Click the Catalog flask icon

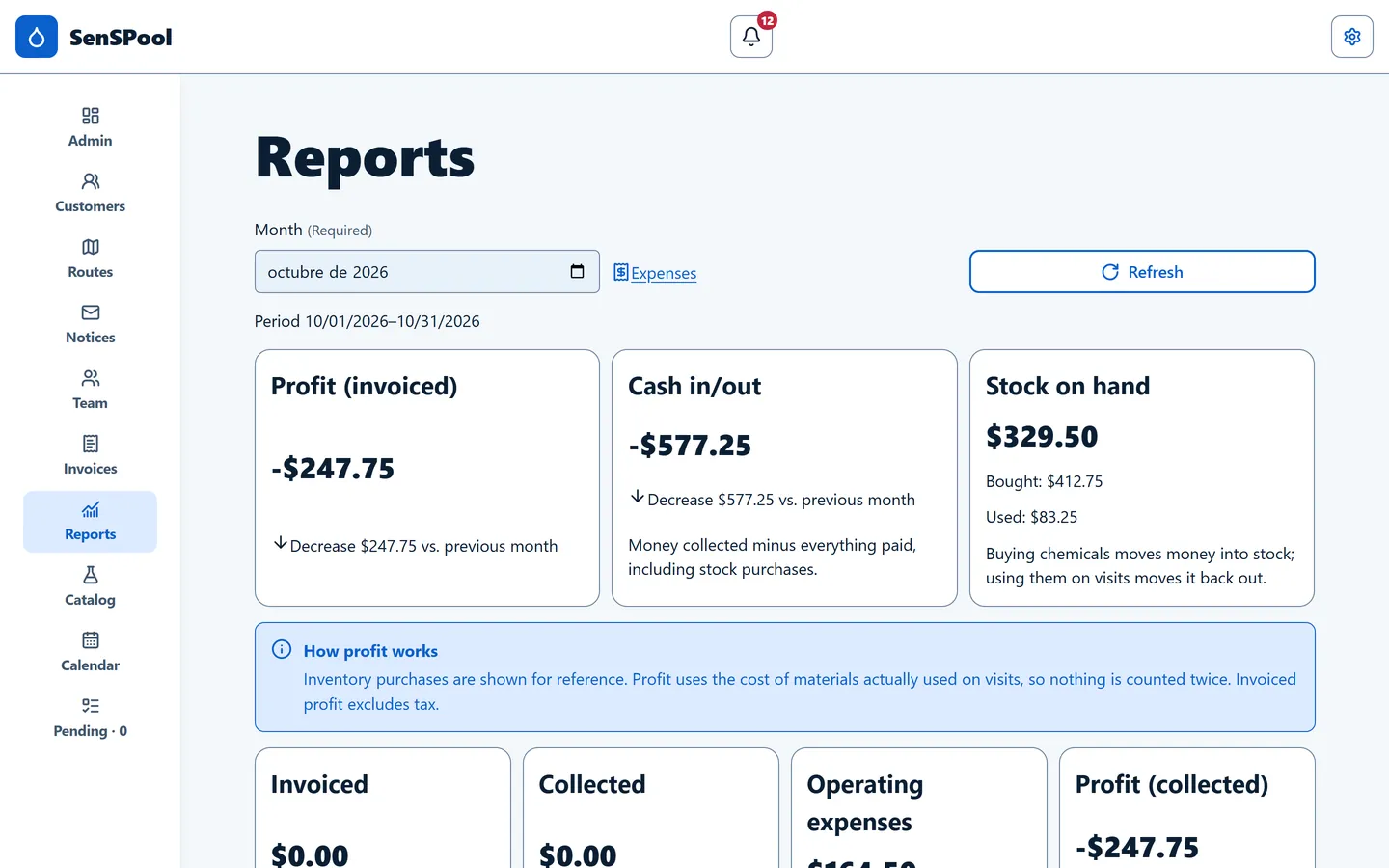[x=91, y=575]
